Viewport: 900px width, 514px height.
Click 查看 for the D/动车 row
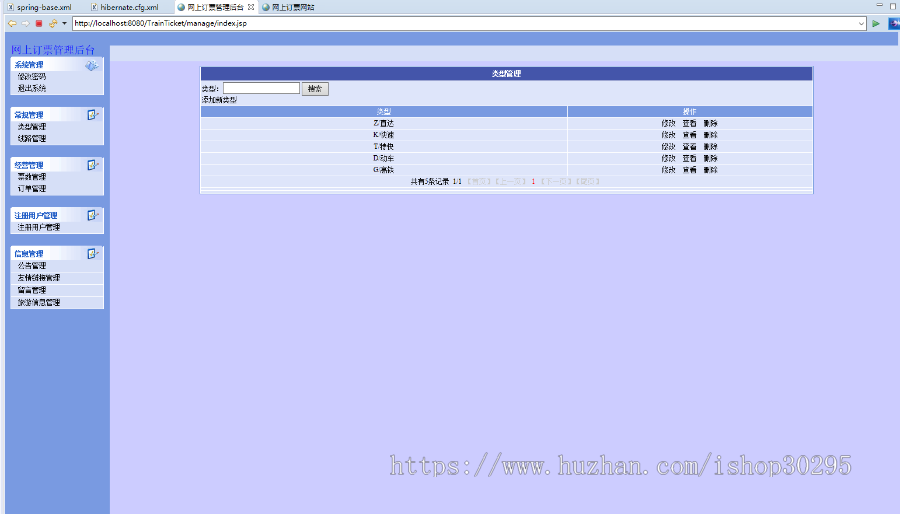pos(689,158)
